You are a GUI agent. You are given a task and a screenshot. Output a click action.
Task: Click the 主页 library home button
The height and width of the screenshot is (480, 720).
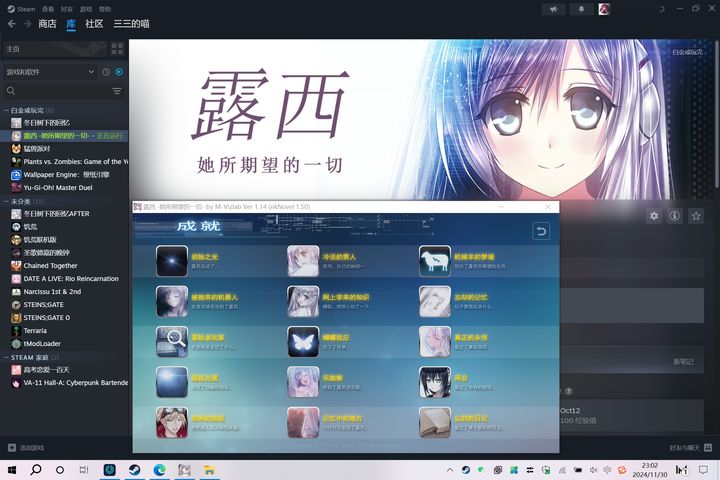tap(55, 49)
